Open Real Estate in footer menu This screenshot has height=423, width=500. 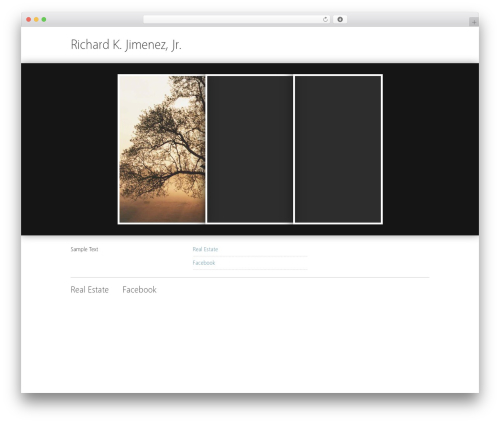90,290
